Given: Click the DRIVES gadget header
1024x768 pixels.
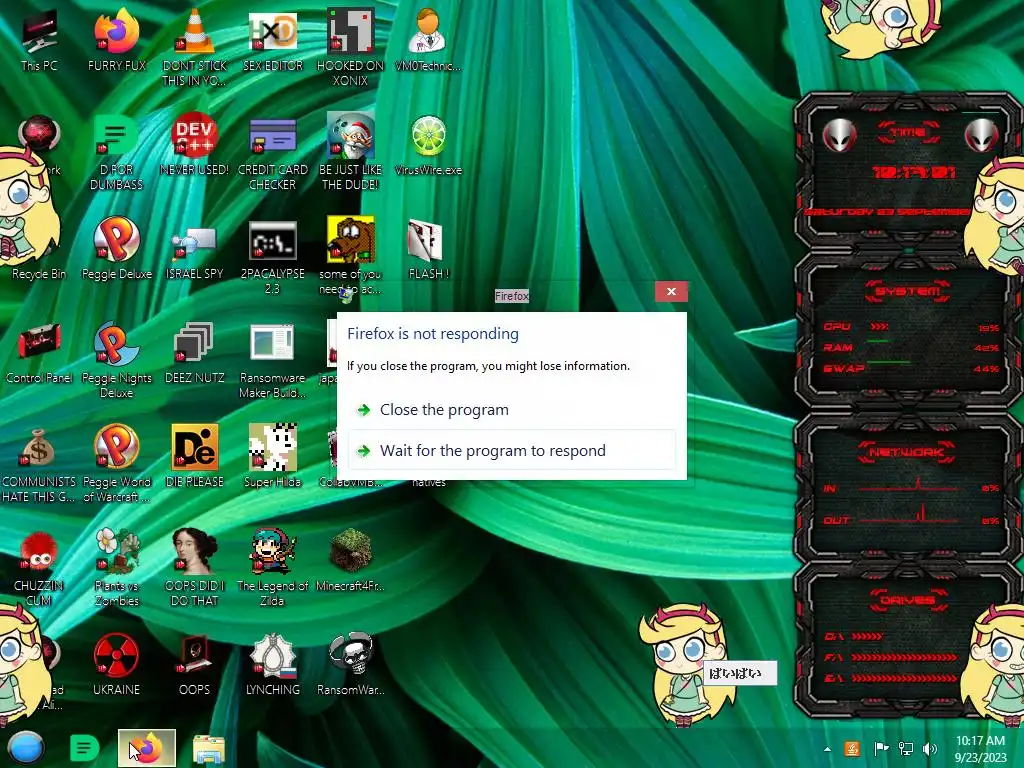Looking at the screenshot, I should (908, 600).
